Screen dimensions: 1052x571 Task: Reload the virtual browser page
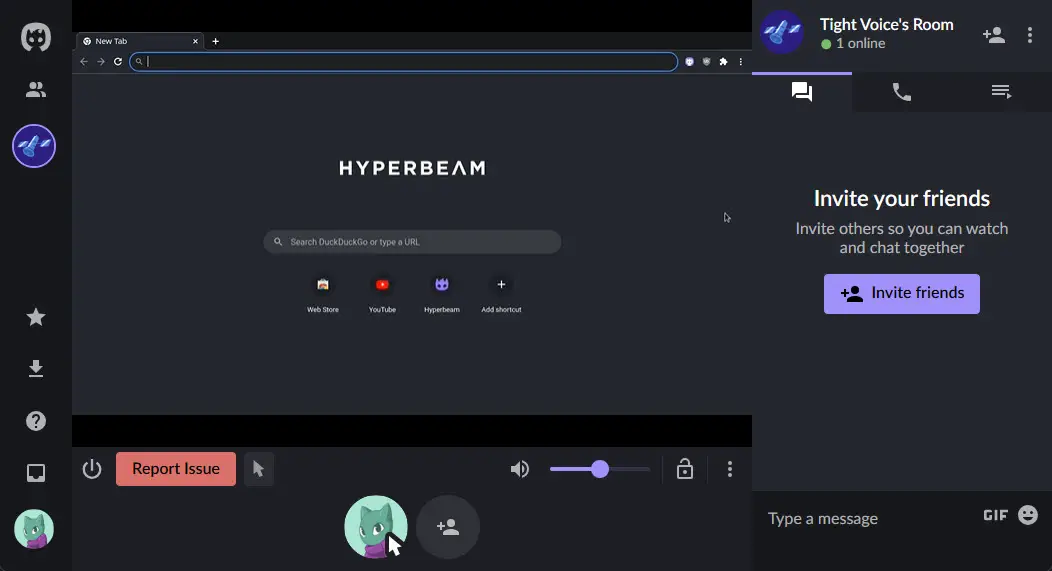pos(118,61)
